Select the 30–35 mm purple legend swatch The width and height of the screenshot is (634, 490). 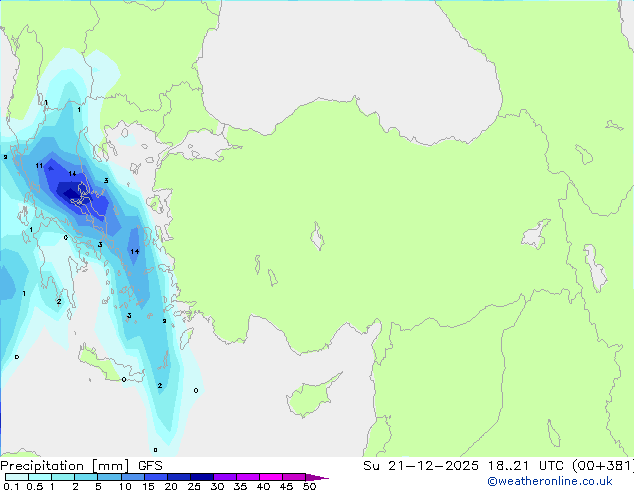(224, 477)
